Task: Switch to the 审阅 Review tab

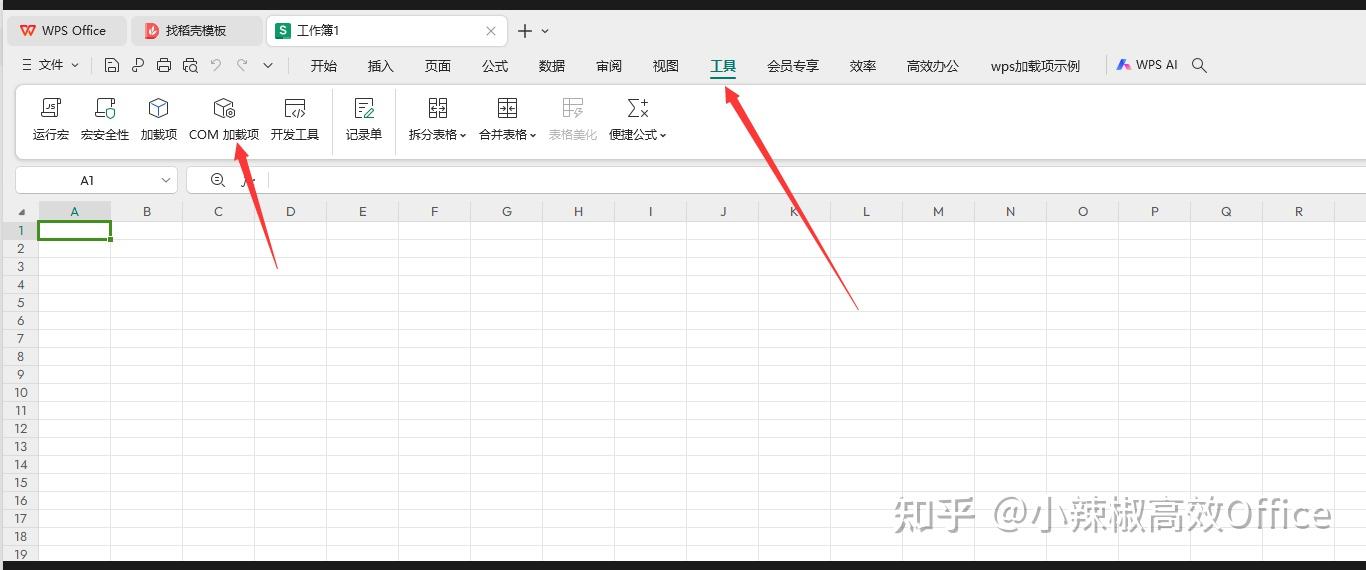Action: [608, 66]
